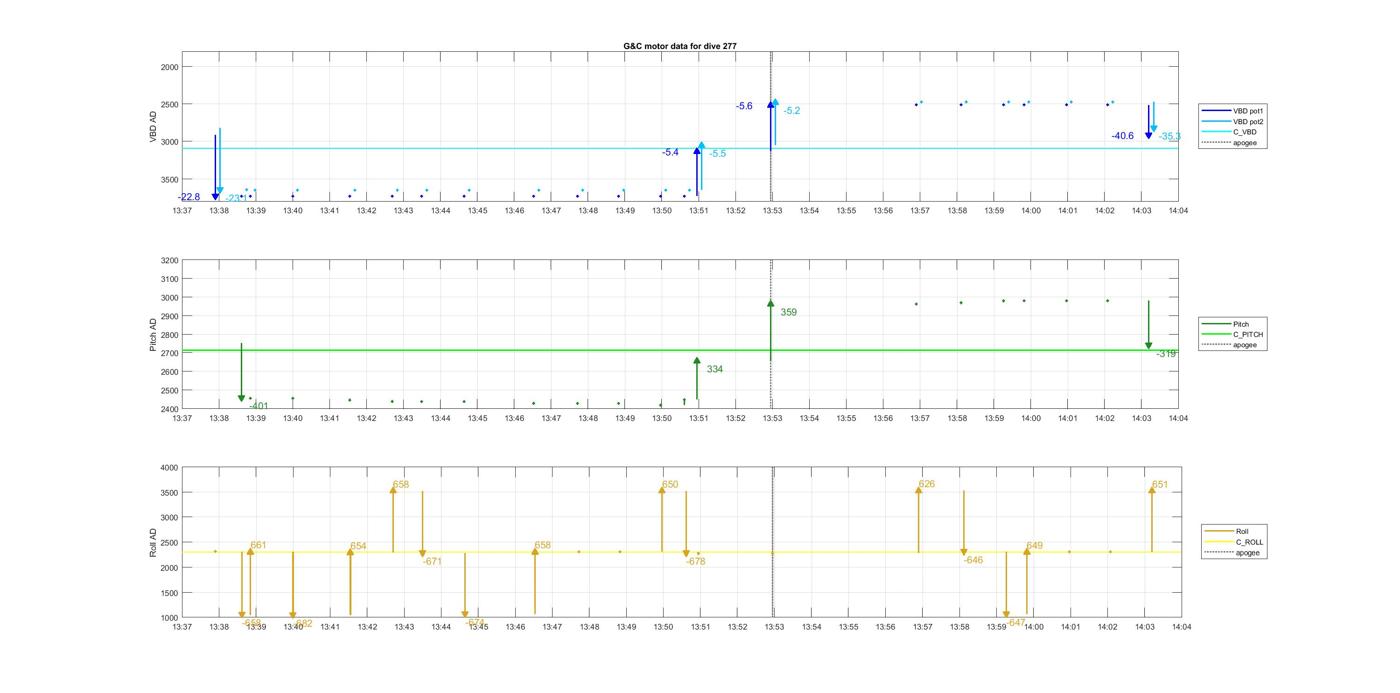1400x693 pixels.
Task: Click the '-5.5' VBD data label
Action: pos(718,154)
